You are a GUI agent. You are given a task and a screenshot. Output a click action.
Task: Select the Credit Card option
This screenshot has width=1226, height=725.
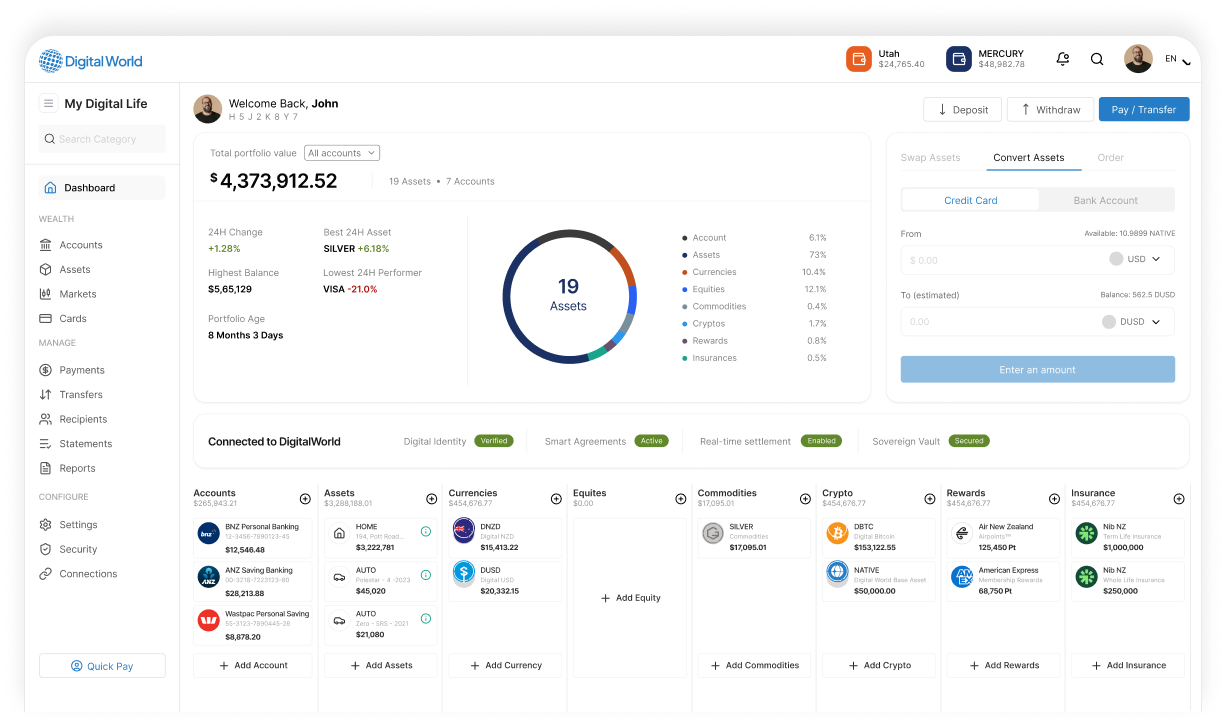[971, 200]
